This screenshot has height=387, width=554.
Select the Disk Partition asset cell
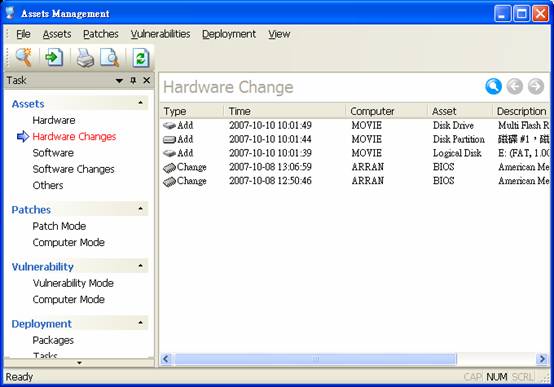click(x=459, y=140)
